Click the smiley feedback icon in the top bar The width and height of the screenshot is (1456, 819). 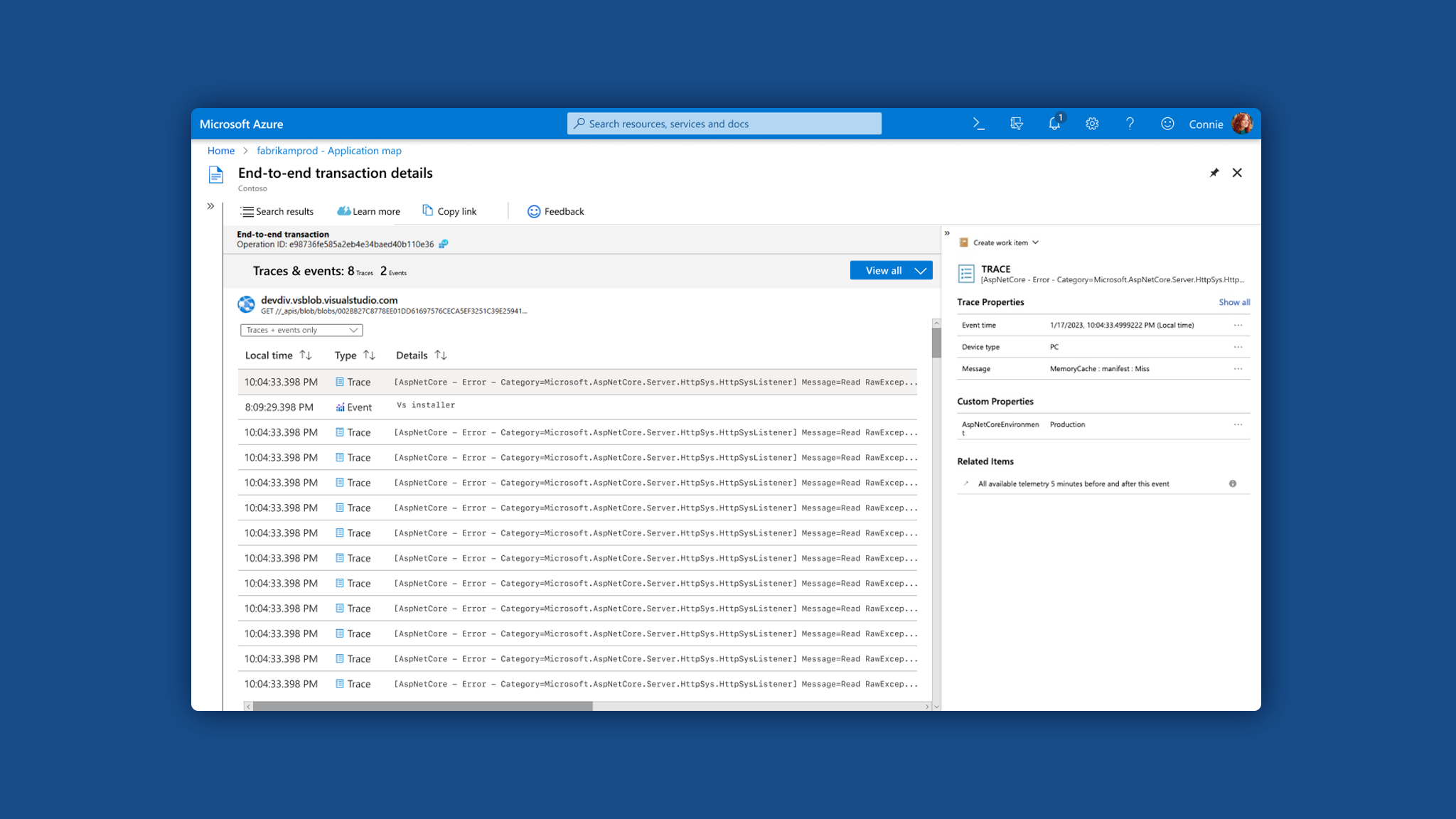(x=1167, y=124)
